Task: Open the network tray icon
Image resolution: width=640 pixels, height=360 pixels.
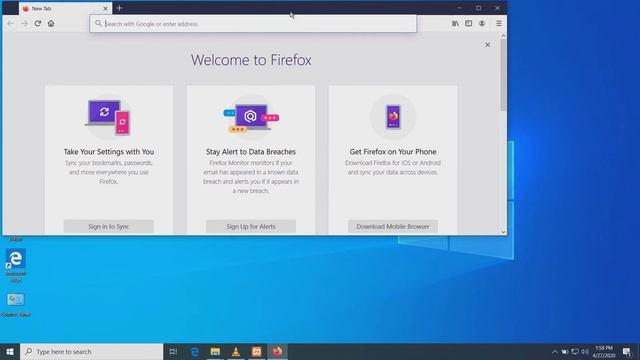Action: tap(575, 351)
